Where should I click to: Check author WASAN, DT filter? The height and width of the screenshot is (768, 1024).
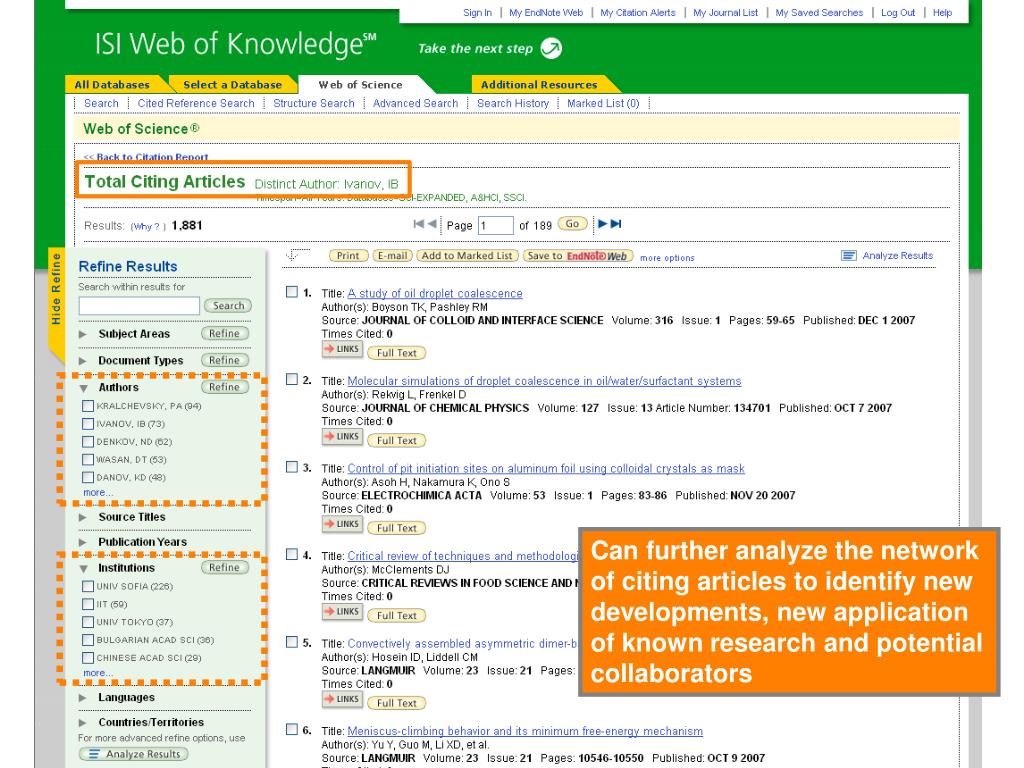88,460
